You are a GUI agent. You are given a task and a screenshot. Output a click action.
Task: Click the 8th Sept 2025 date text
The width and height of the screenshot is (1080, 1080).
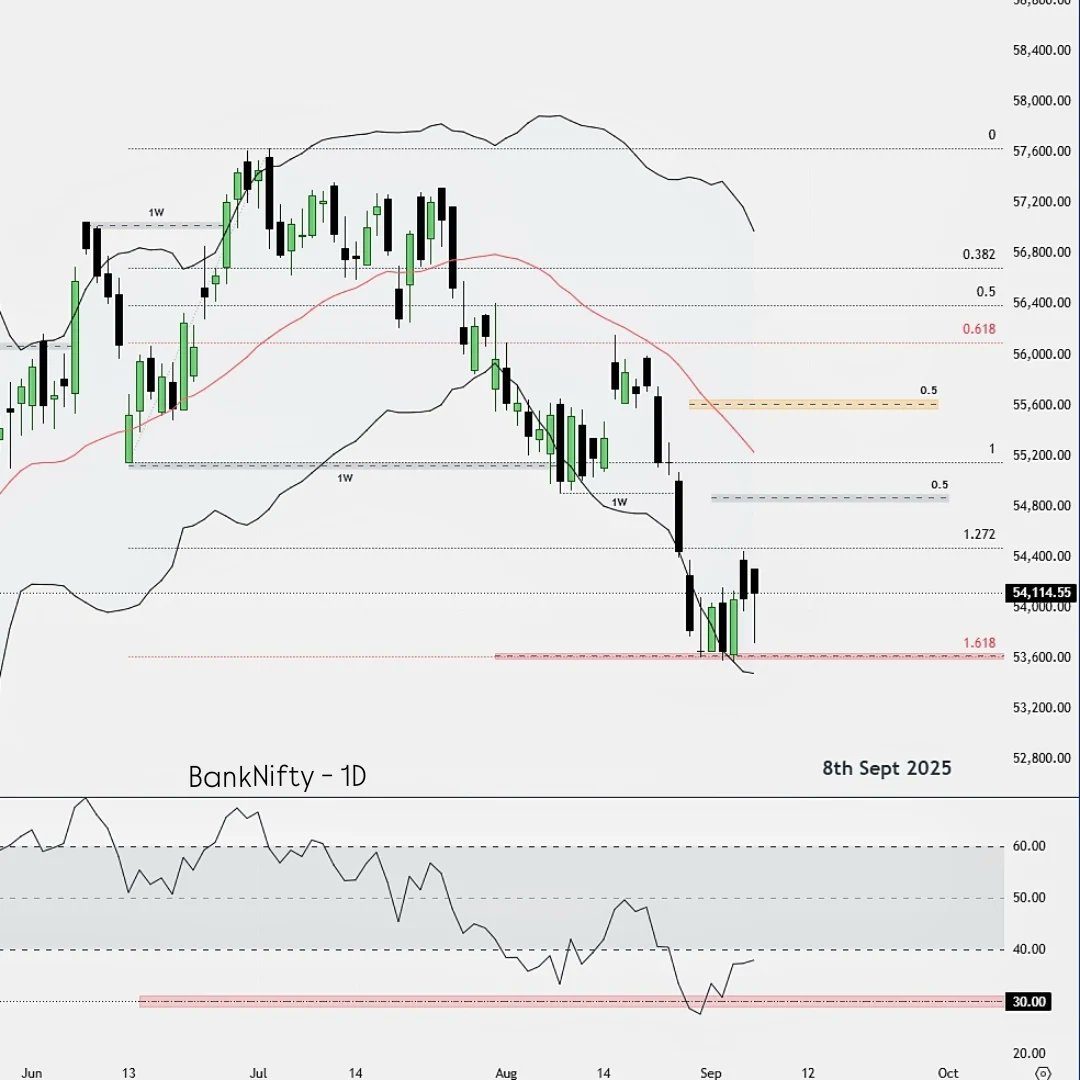click(886, 768)
